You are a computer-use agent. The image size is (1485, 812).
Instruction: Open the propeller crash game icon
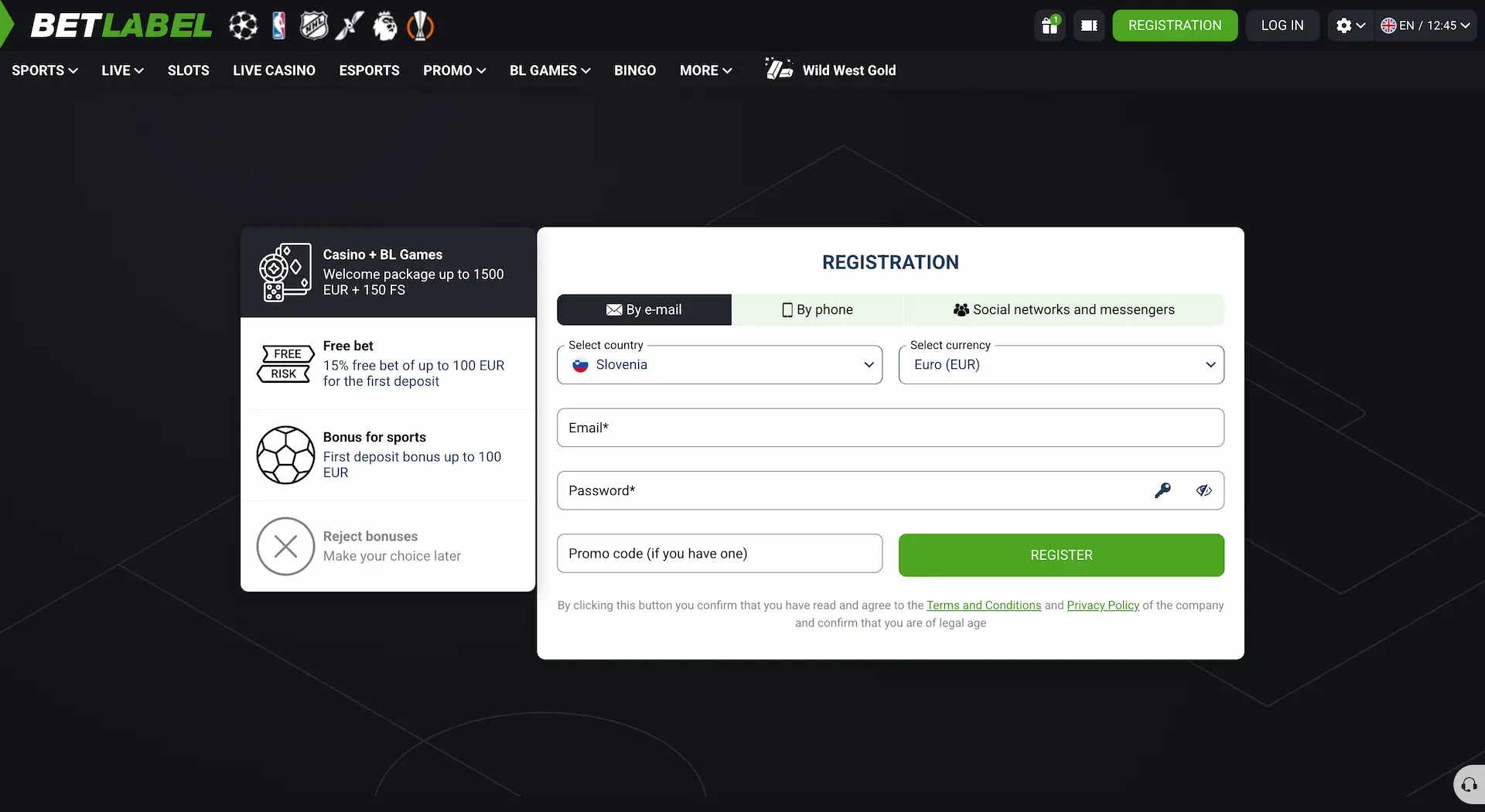pyautogui.click(x=350, y=26)
